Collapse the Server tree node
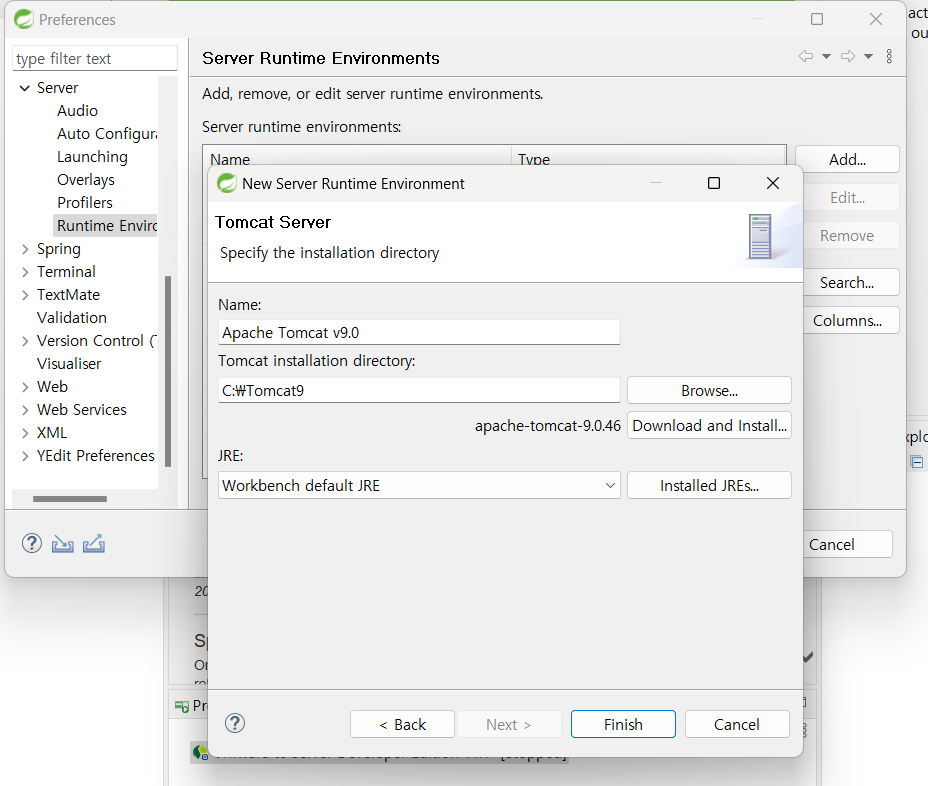The height and width of the screenshot is (786, 928). [25, 88]
